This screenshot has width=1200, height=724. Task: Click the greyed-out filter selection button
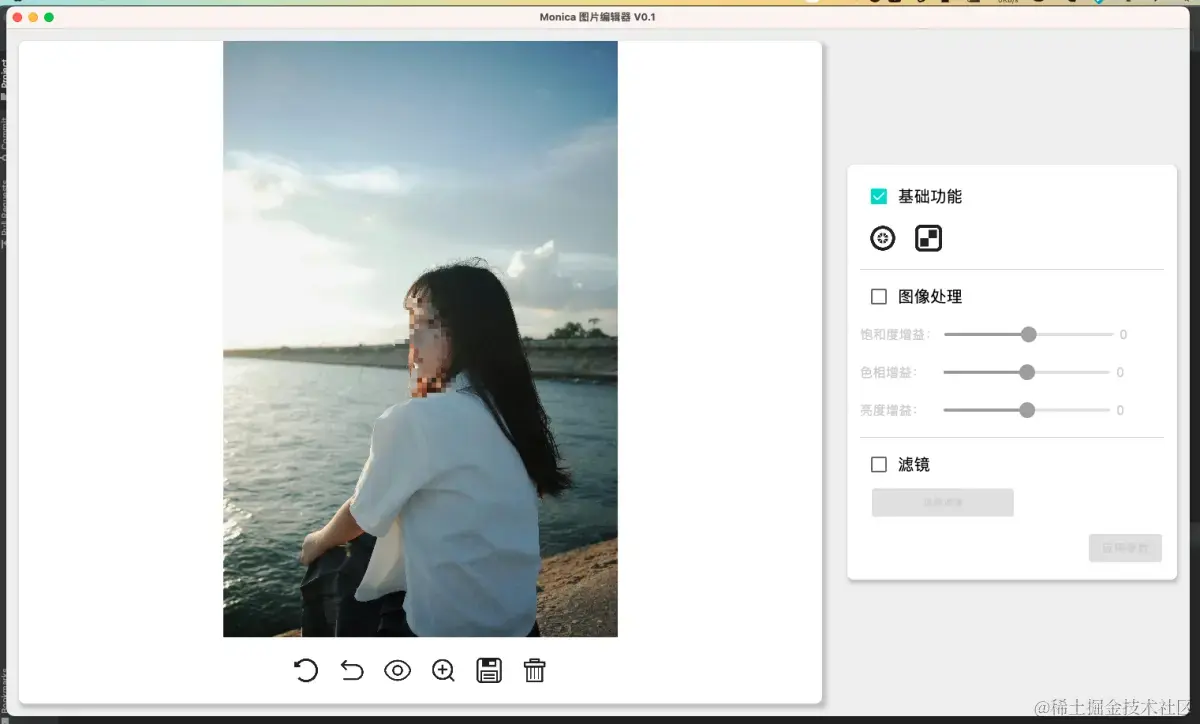943,502
